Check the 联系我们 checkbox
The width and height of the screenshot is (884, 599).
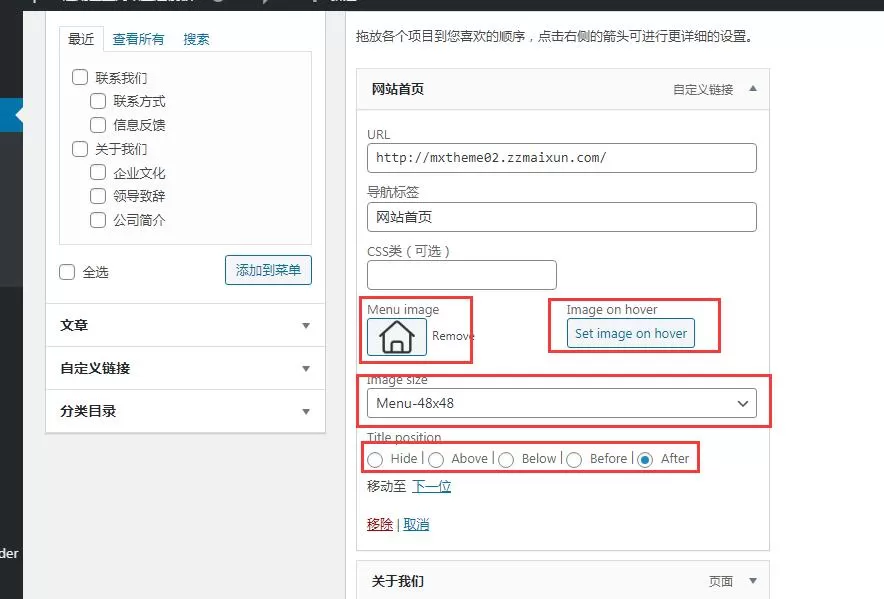[80, 78]
